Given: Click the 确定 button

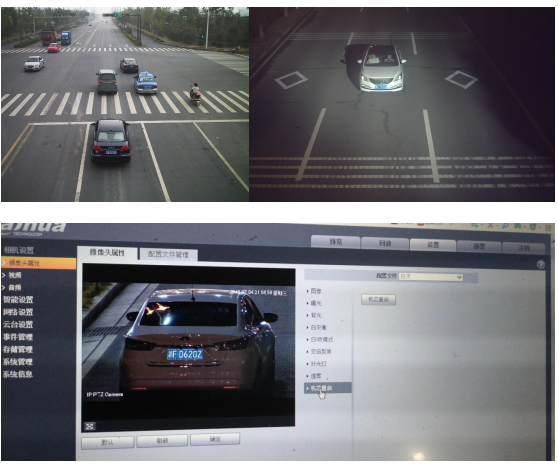Looking at the screenshot, I should pyautogui.click(x=215, y=439).
